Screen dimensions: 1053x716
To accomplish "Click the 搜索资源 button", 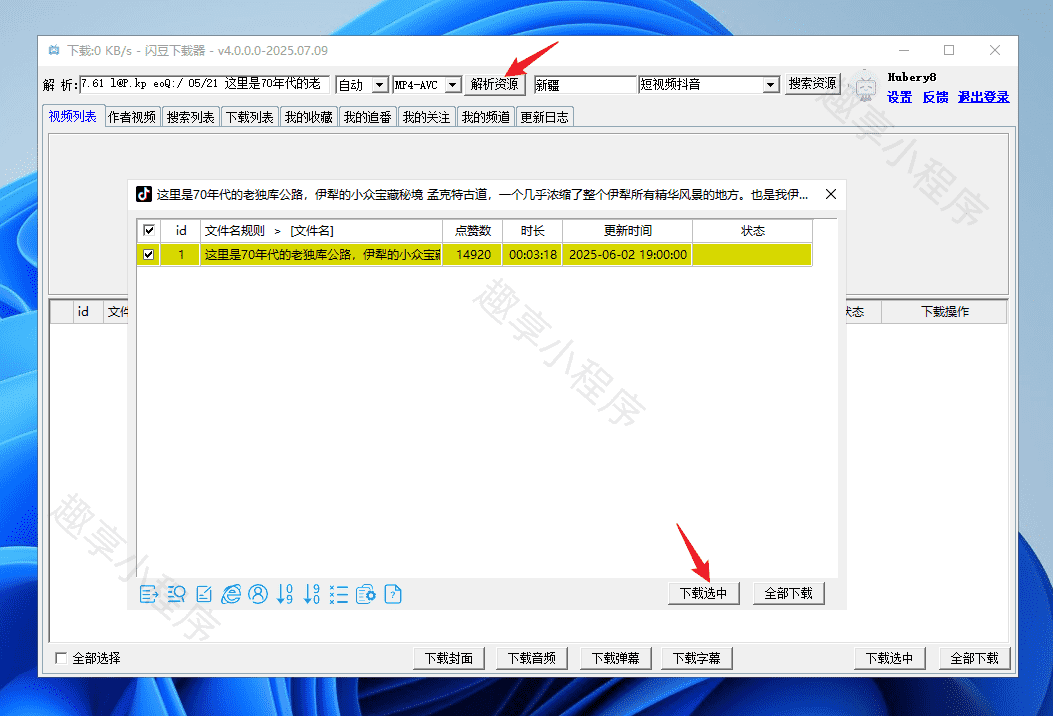I will [x=813, y=83].
